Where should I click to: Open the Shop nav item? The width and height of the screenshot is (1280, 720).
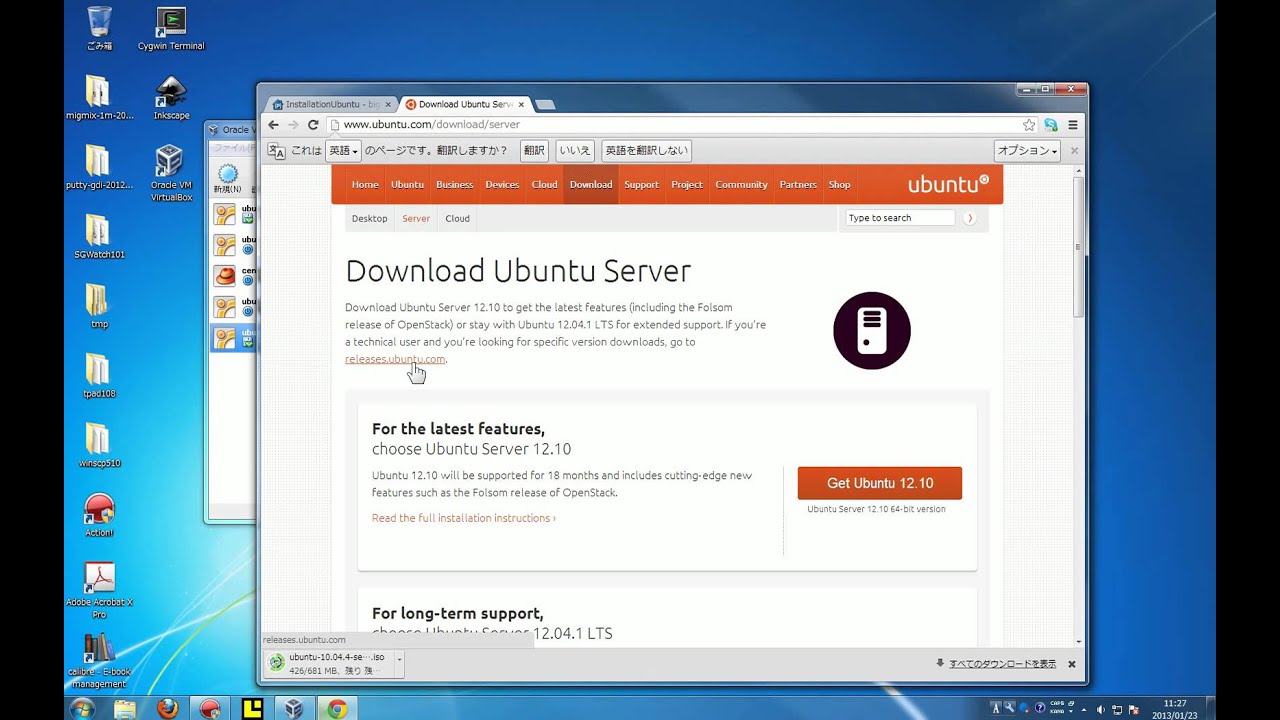(x=839, y=185)
